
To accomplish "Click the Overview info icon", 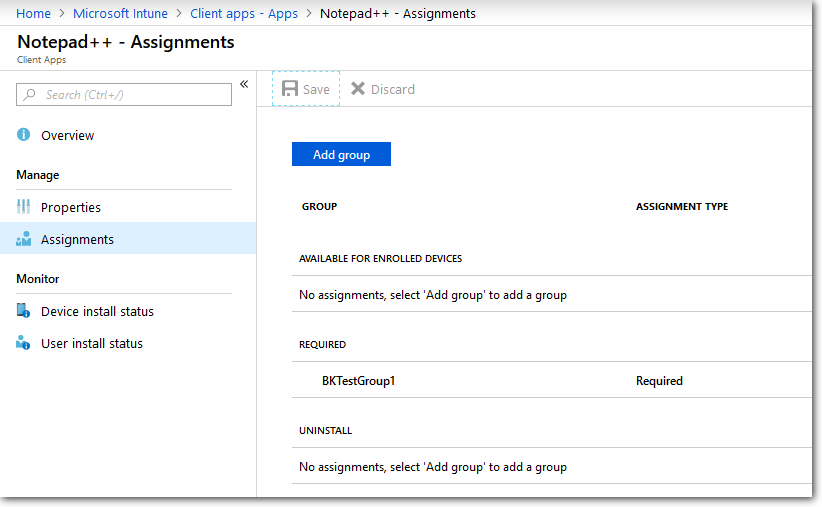I will click(x=24, y=135).
